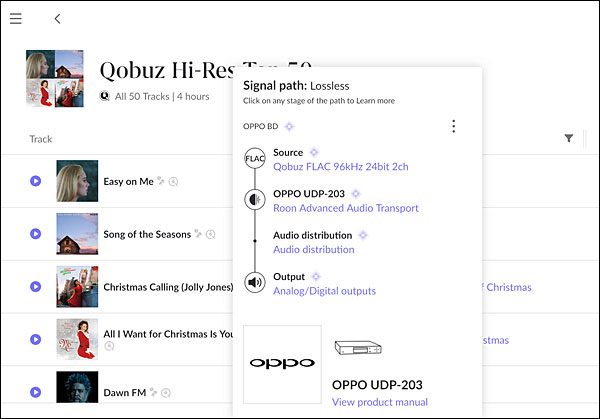Click the Easy on Me track title

129,181
